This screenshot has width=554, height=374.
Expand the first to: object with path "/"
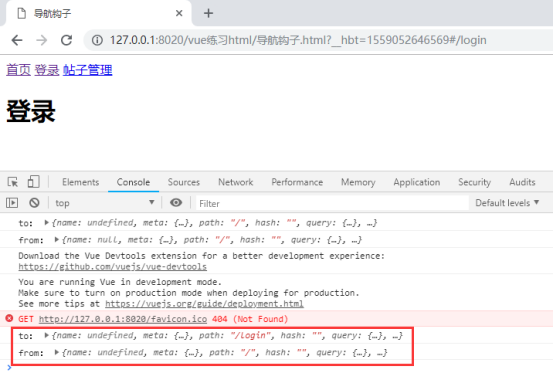point(46,222)
